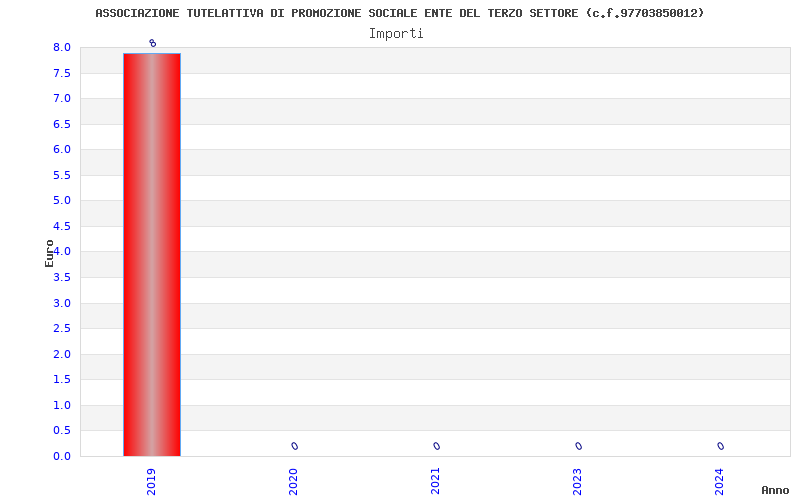Click the 6.5 y-axis tick label
800x500 pixels.
(62, 124)
